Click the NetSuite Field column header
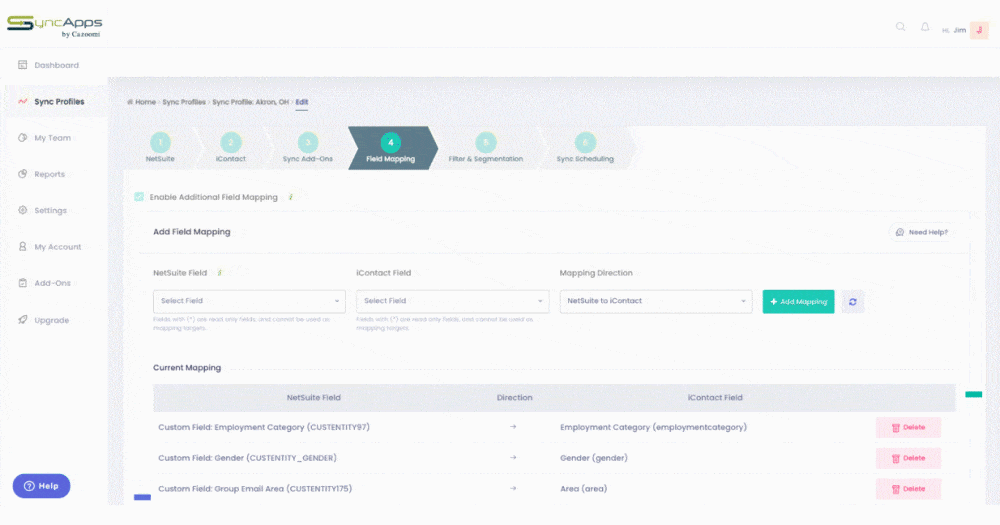The height and width of the screenshot is (525, 1000). point(314,397)
